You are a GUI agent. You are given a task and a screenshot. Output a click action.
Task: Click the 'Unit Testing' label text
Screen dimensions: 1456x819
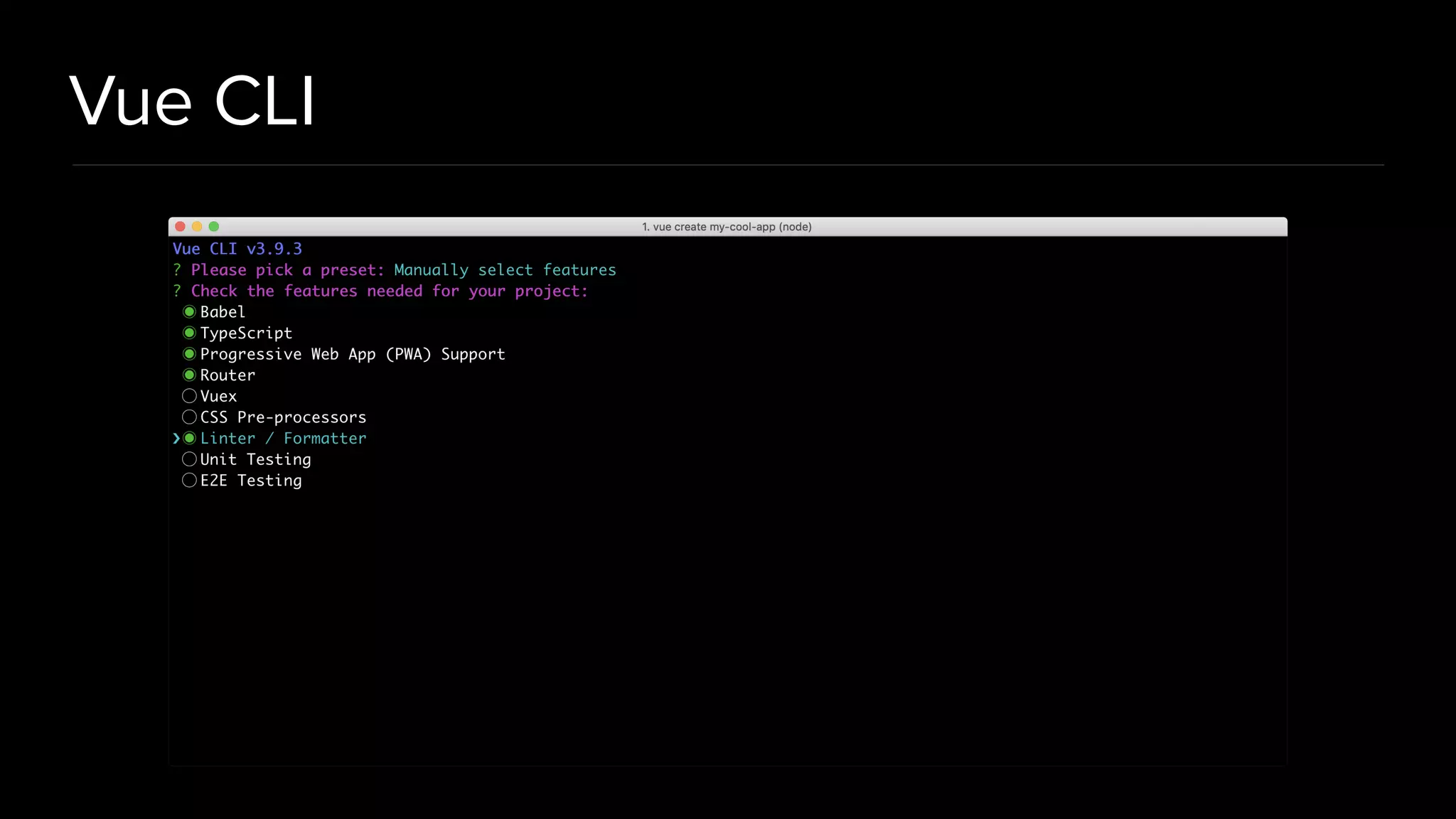(255, 460)
